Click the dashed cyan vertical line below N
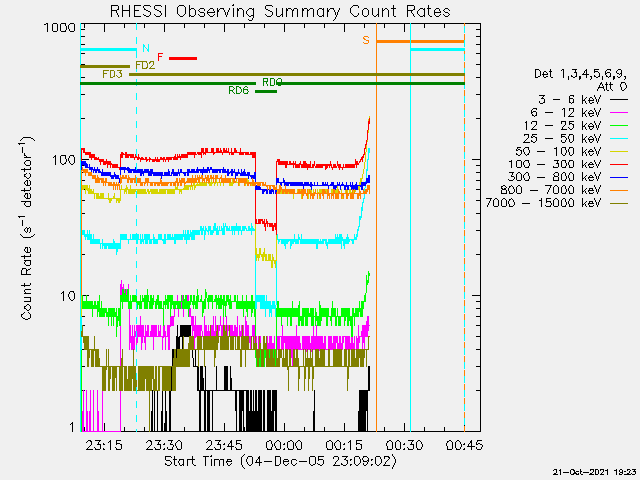 [136, 227]
